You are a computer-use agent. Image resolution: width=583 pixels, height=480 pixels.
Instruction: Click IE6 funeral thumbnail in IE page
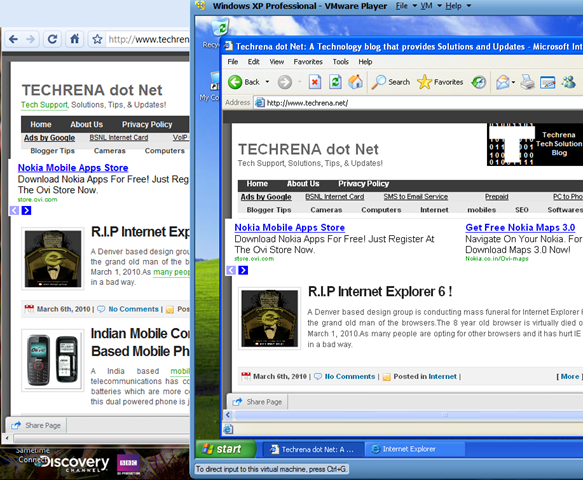pyautogui.click(x=269, y=319)
